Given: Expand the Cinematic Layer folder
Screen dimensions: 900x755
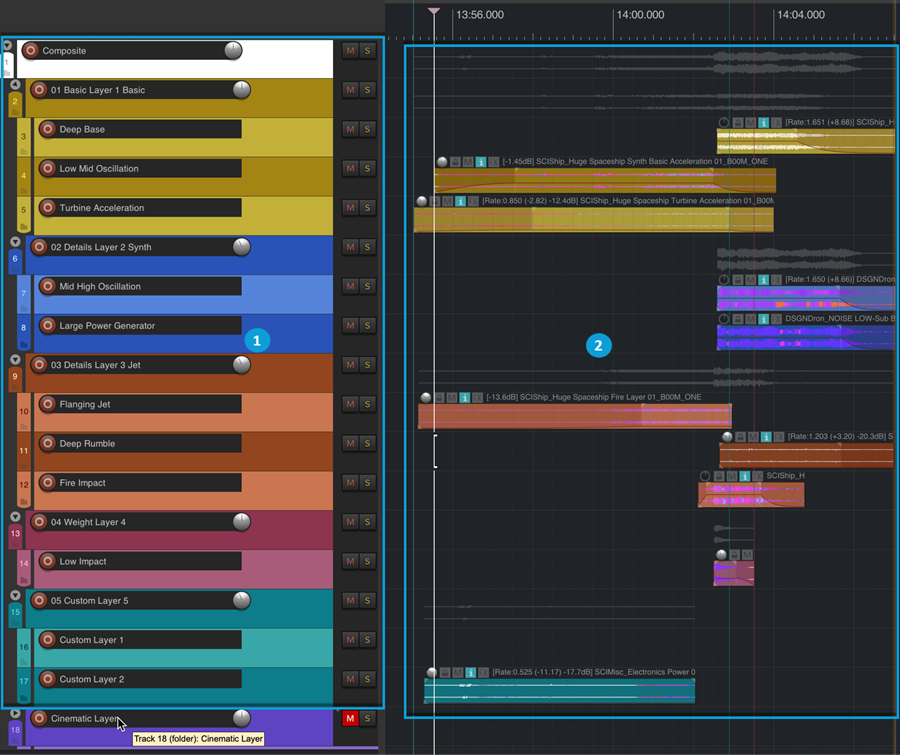Looking at the screenshot, I should pyautogui.click(x=15, y=713).
